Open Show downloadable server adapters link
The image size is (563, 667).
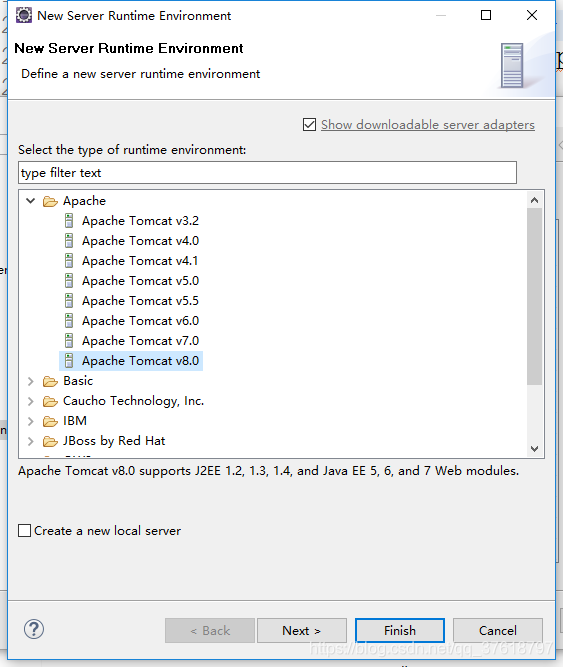point(428,125)
